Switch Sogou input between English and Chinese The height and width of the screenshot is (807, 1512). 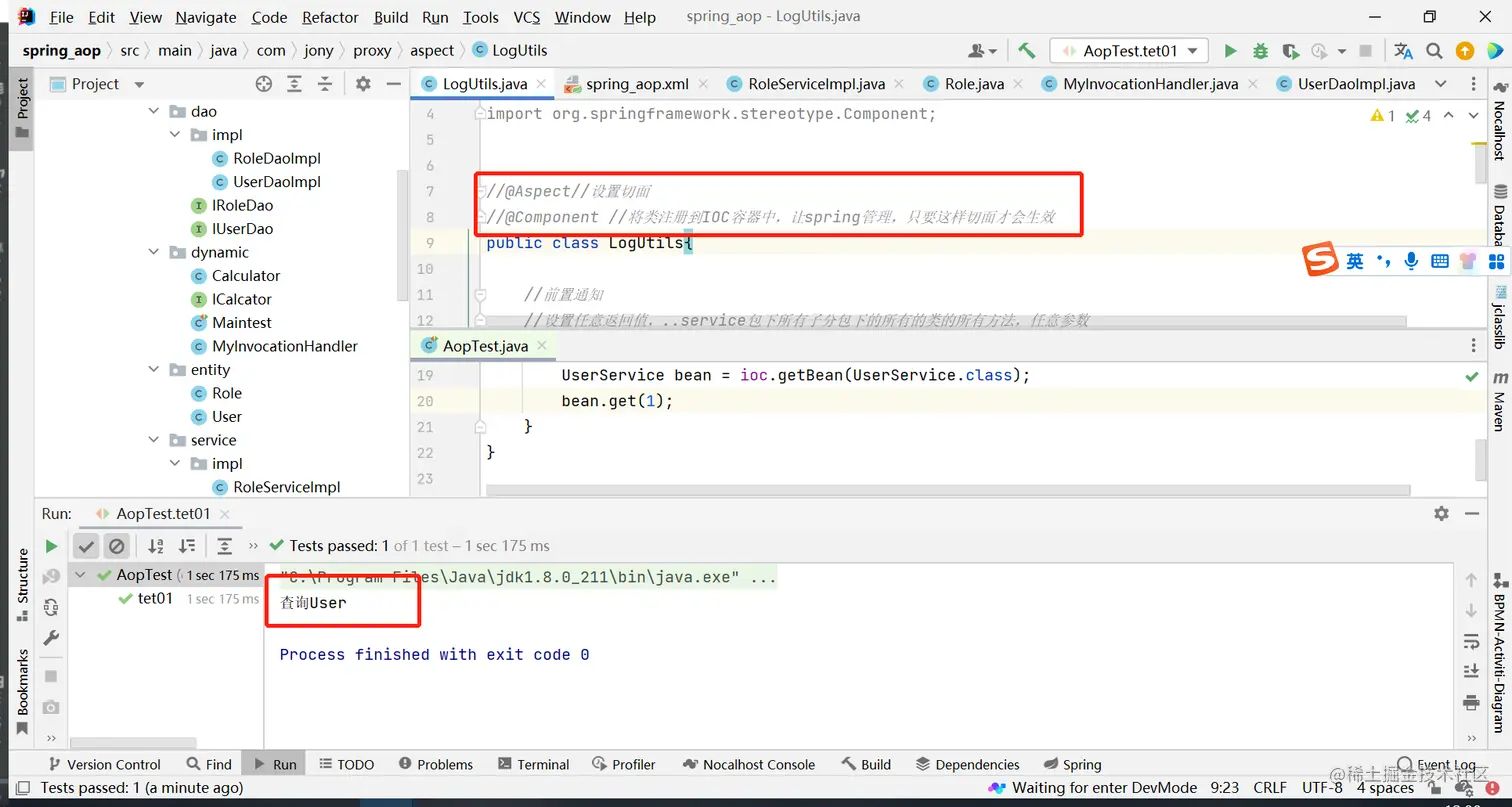(1355, 261)
